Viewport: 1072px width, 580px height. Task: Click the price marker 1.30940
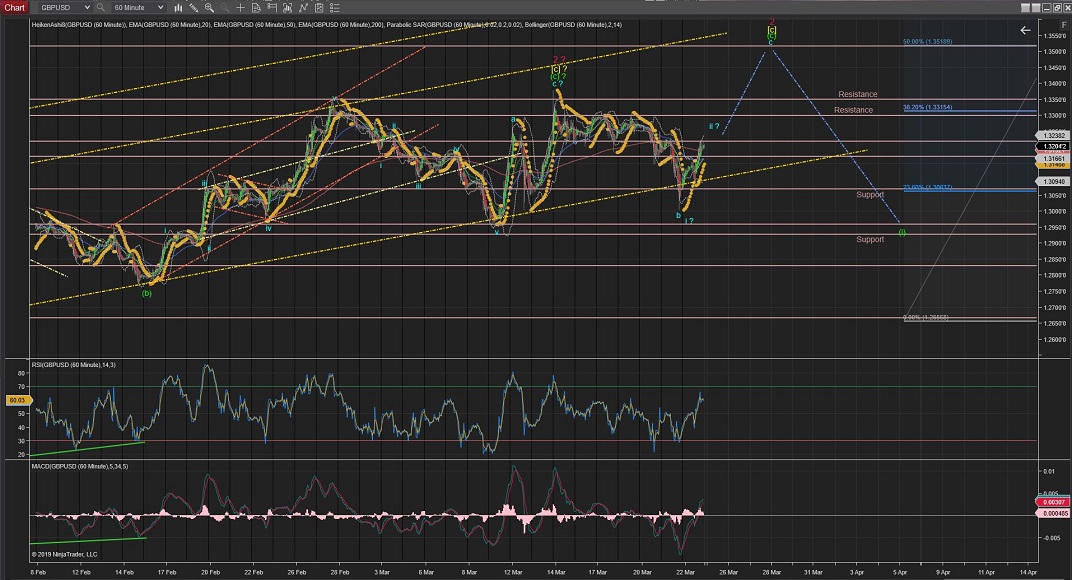(1051, 181)
